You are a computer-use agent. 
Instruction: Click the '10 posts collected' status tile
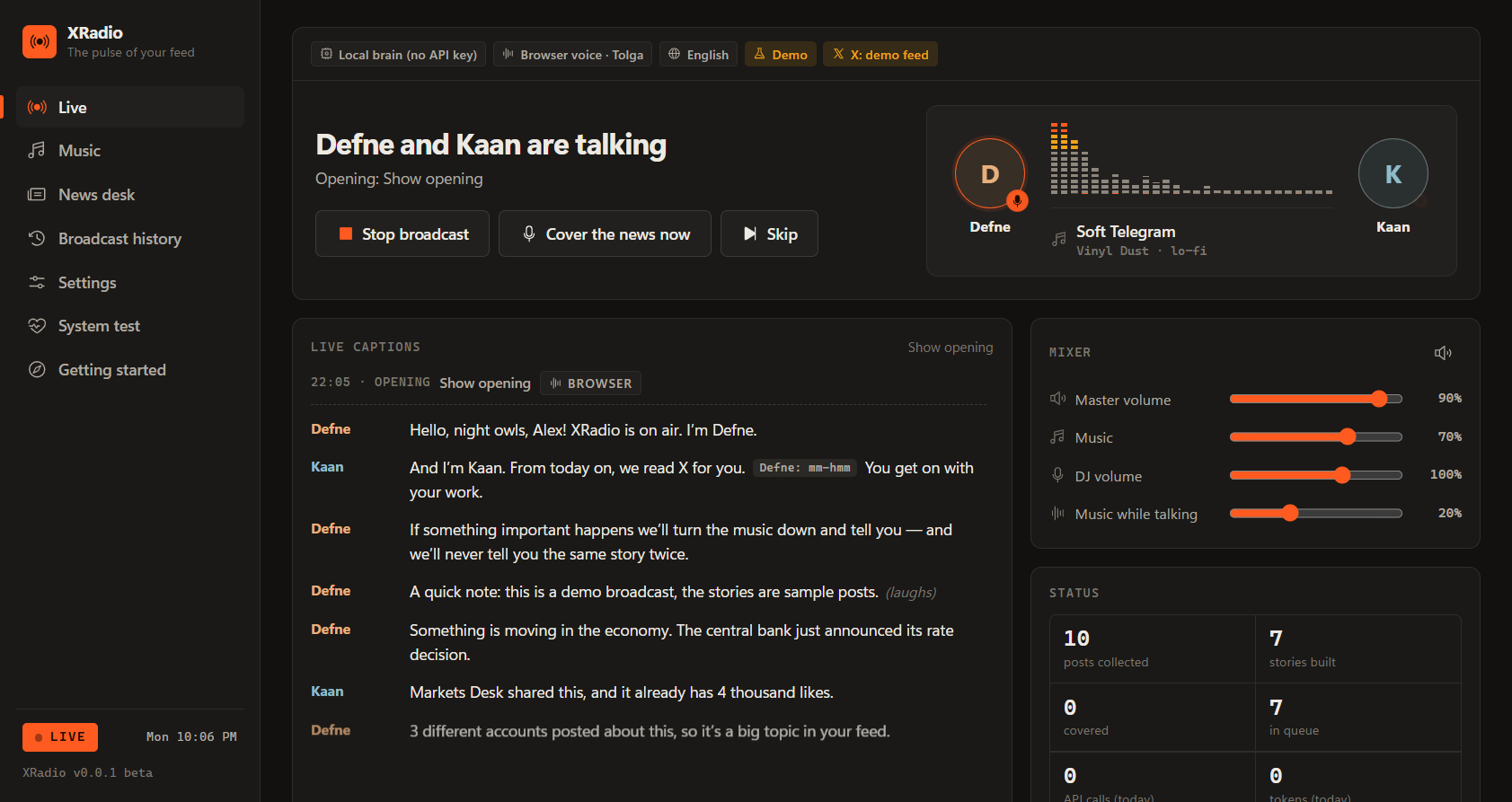pyautogui.click(x=1153, y=649)
